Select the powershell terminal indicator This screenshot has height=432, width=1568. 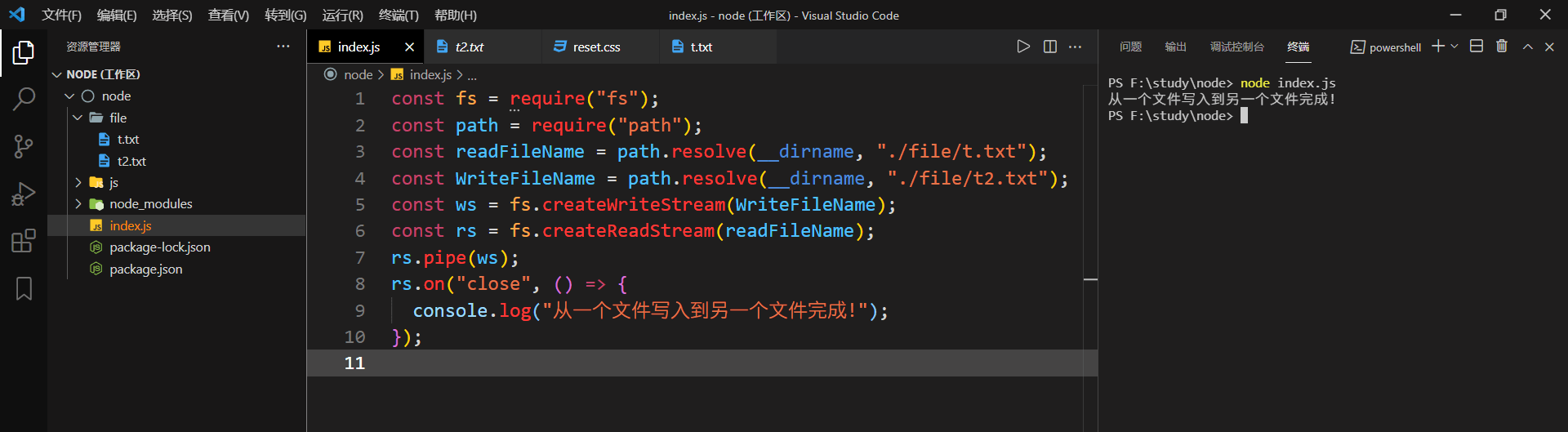[1386, 47]
